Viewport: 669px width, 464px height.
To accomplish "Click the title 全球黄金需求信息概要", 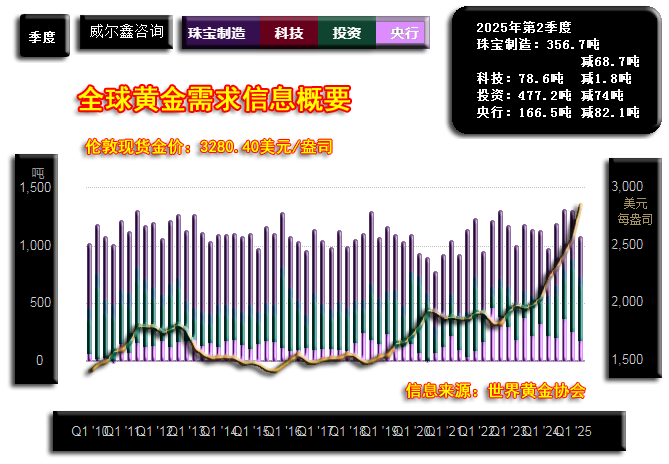I will coord(214,99).
